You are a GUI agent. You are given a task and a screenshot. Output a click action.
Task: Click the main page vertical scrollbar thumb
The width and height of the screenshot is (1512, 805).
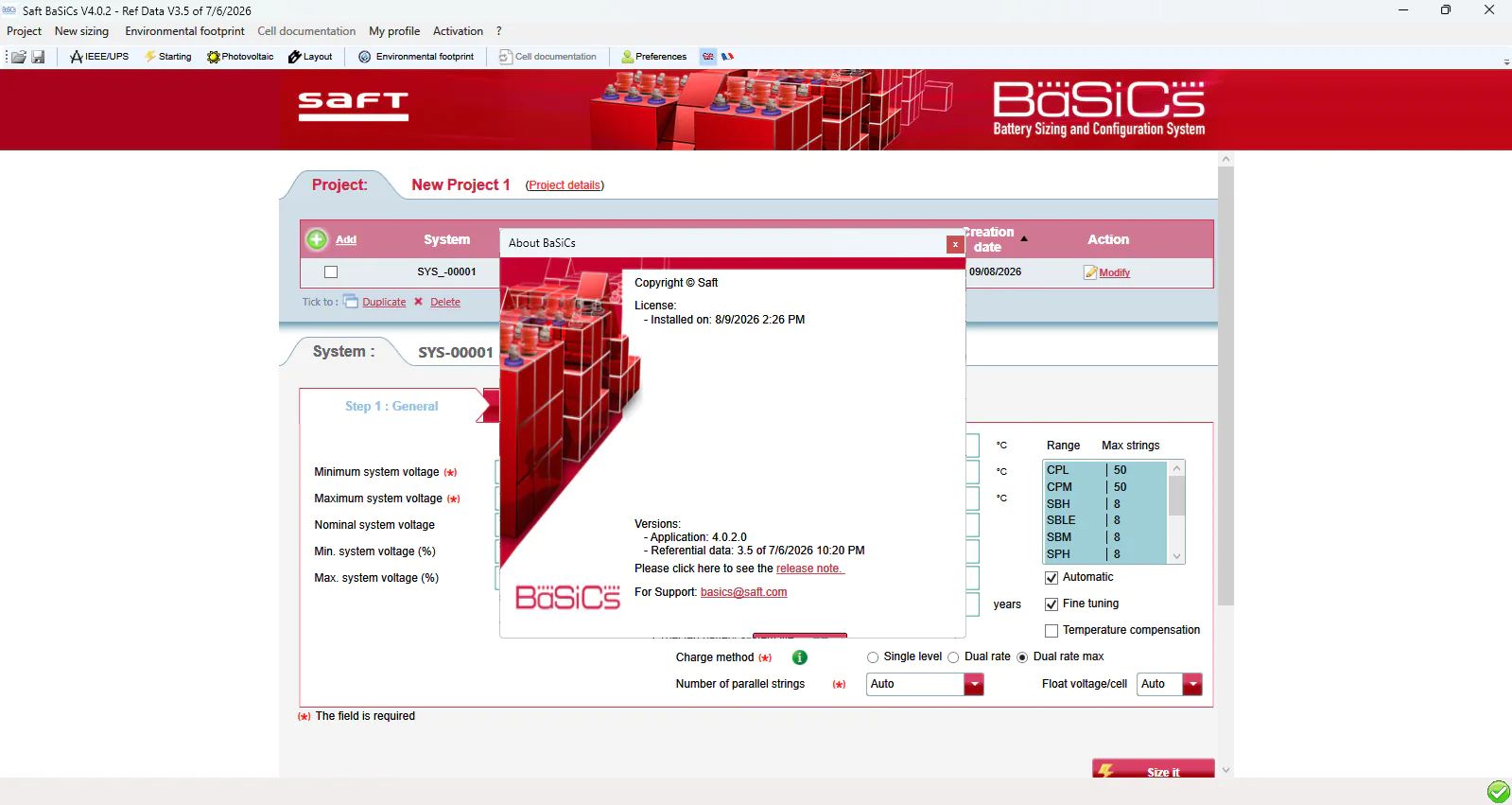(x=1225, y=386)
